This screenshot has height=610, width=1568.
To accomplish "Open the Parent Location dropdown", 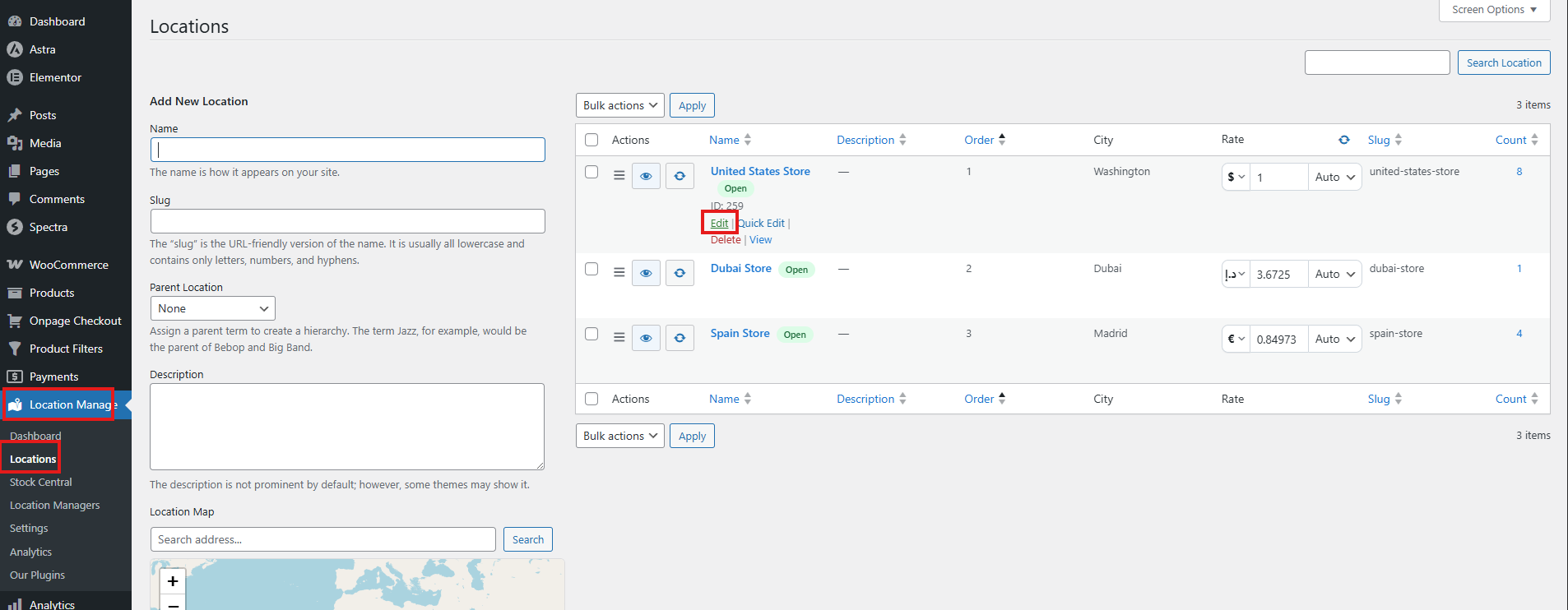I will coord(213,308).
